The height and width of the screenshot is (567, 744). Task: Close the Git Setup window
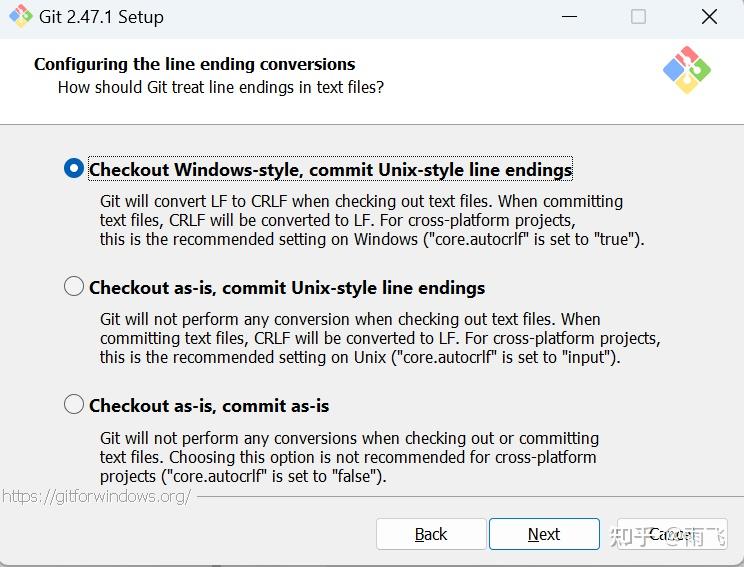point(709,17)
